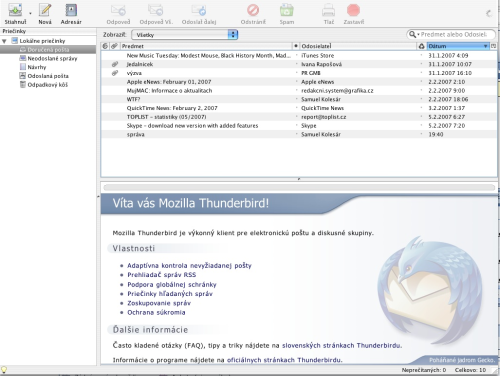Open the Návrhy drafts folder
The image size is (500, 376).
click(37, 67)
